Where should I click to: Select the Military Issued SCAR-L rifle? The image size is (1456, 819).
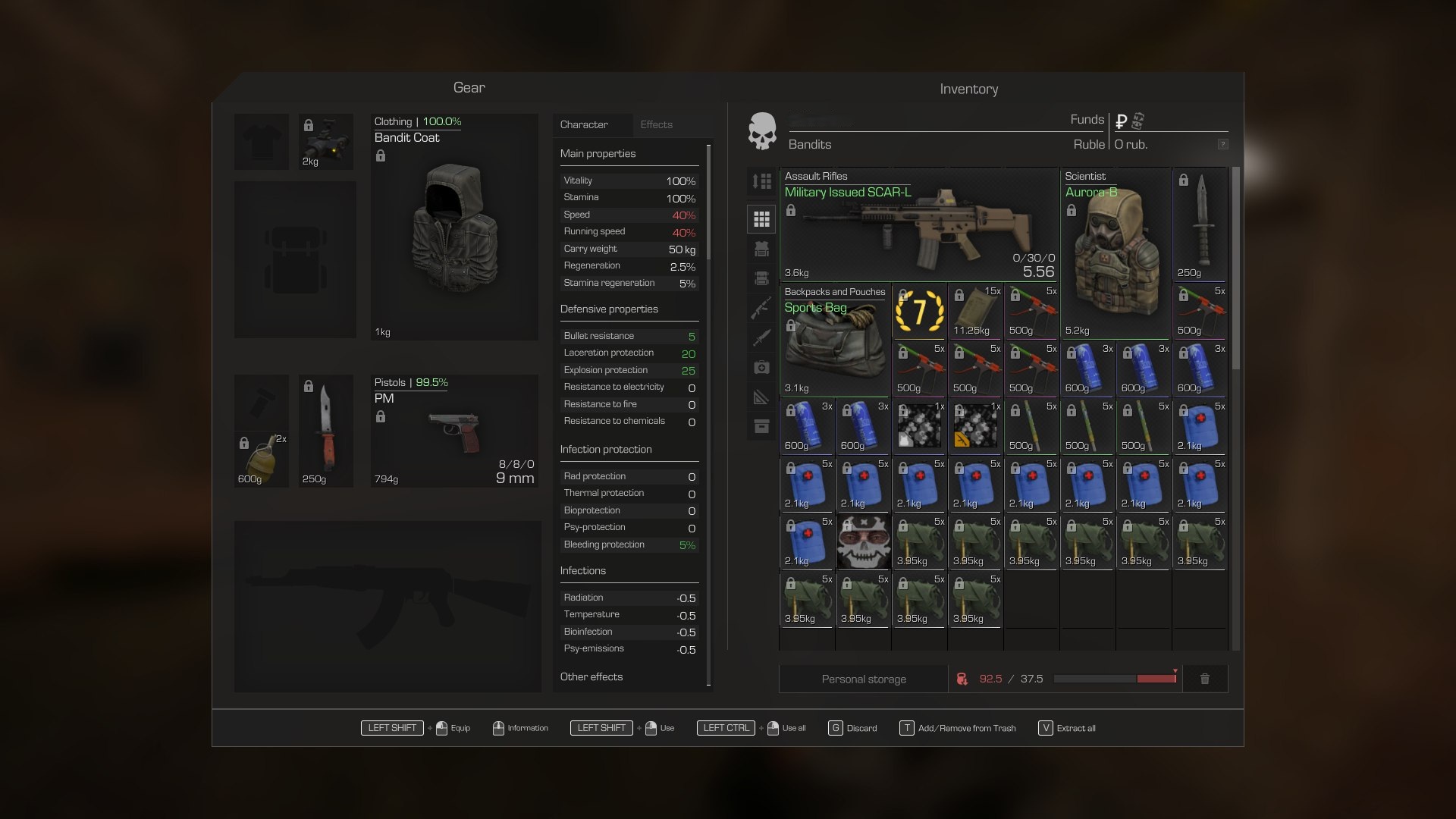pos(918,224)
